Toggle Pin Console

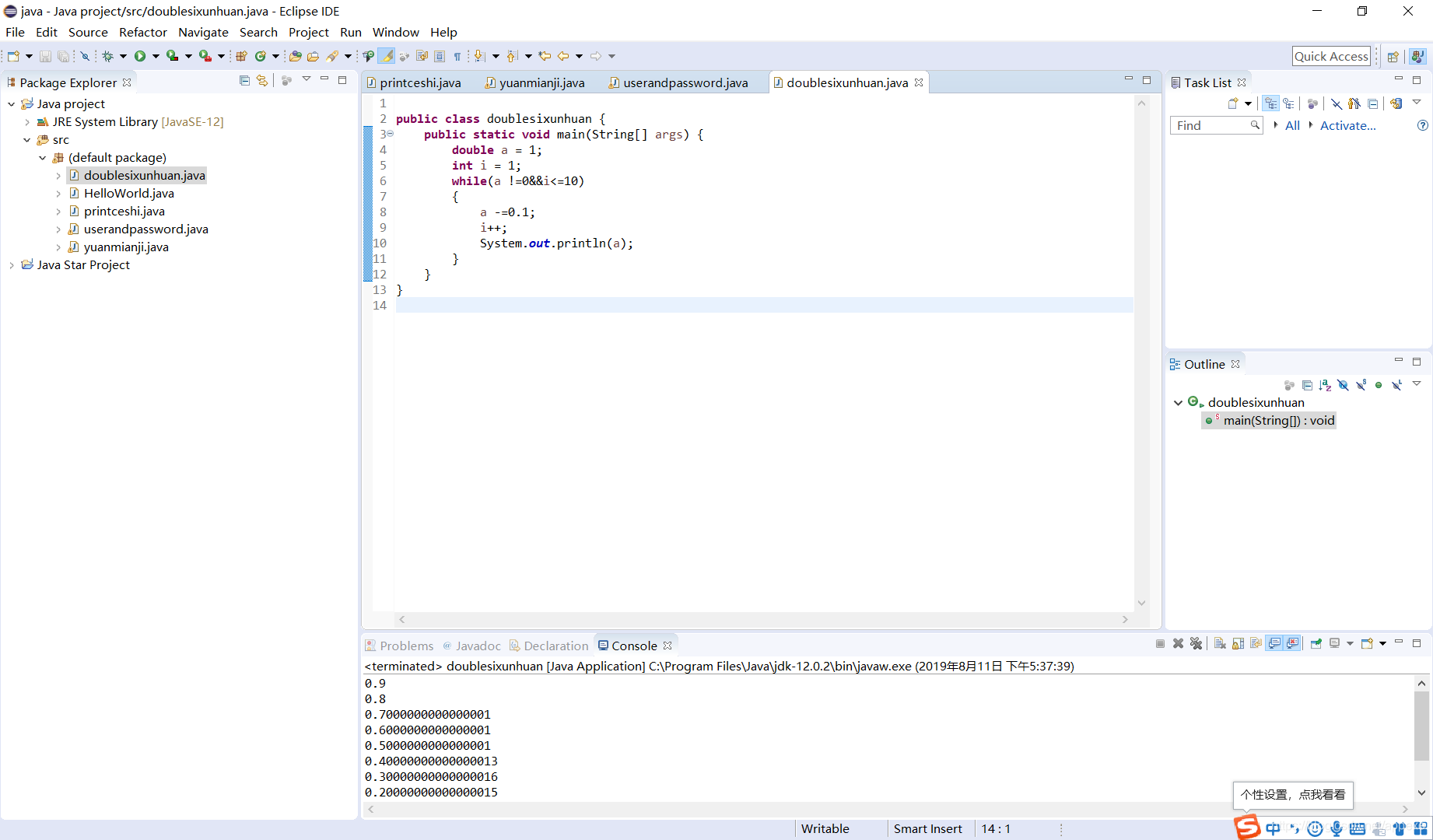[1316, 644]
